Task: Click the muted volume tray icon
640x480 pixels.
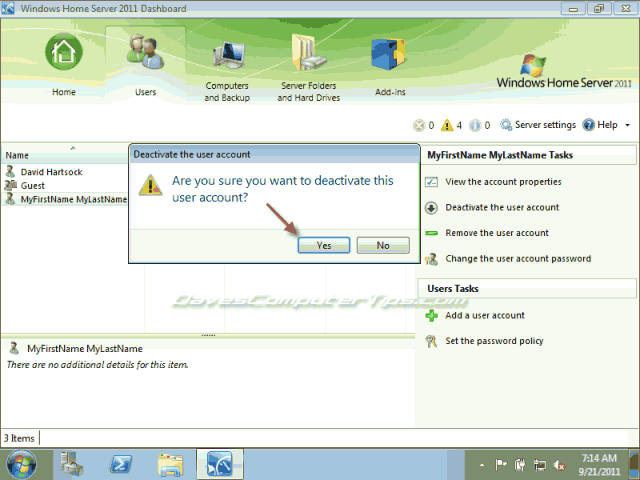Action: 559,465
